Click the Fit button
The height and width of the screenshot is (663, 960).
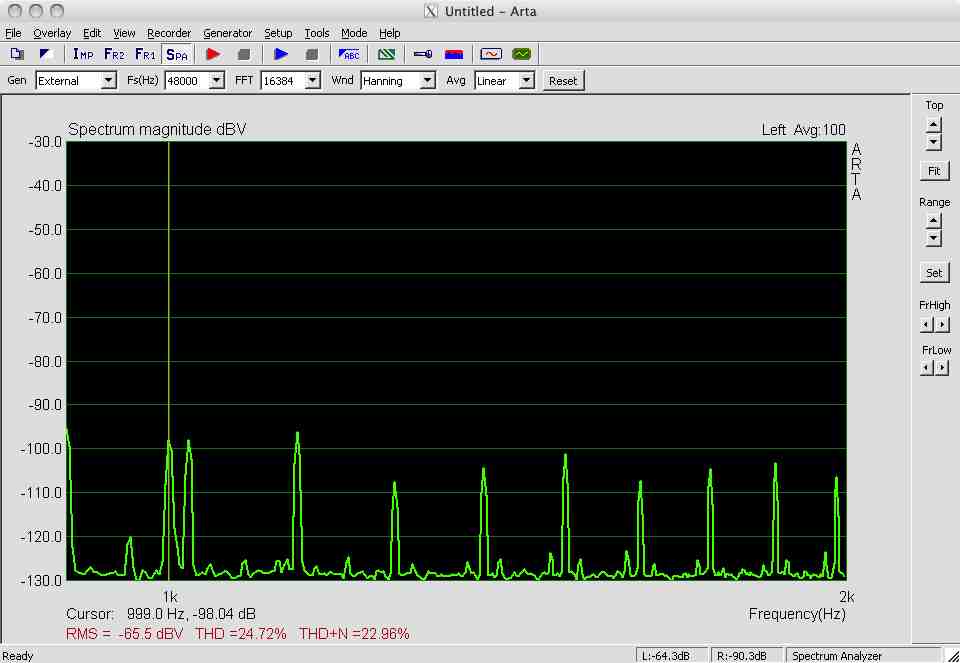934,171
